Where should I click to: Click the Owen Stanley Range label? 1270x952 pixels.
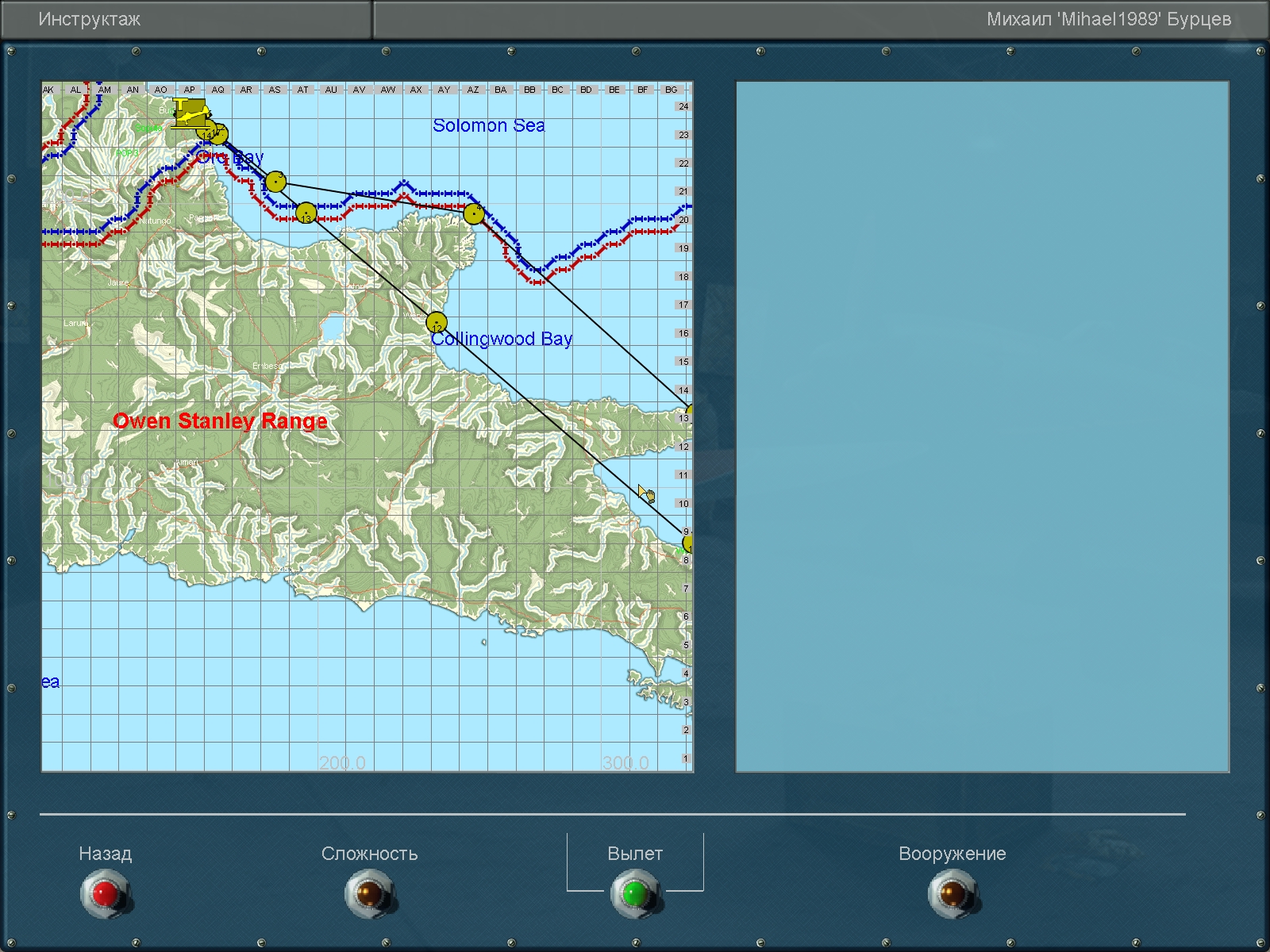pos(220,421)
